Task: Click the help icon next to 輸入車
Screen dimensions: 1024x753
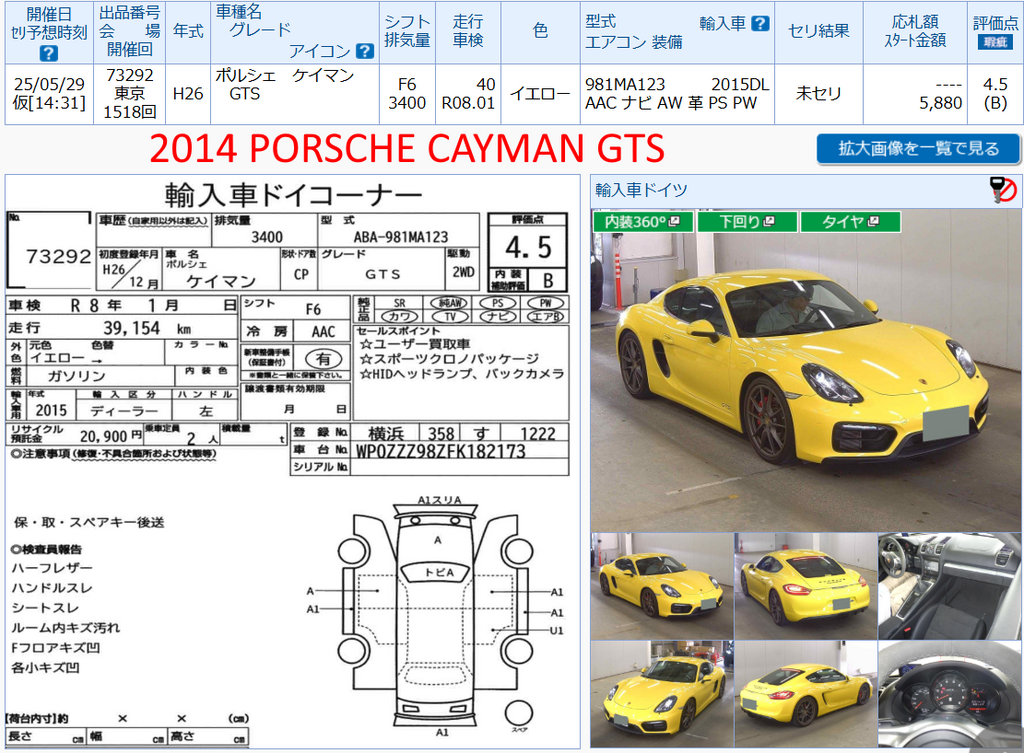Action: tap(760, 24)
